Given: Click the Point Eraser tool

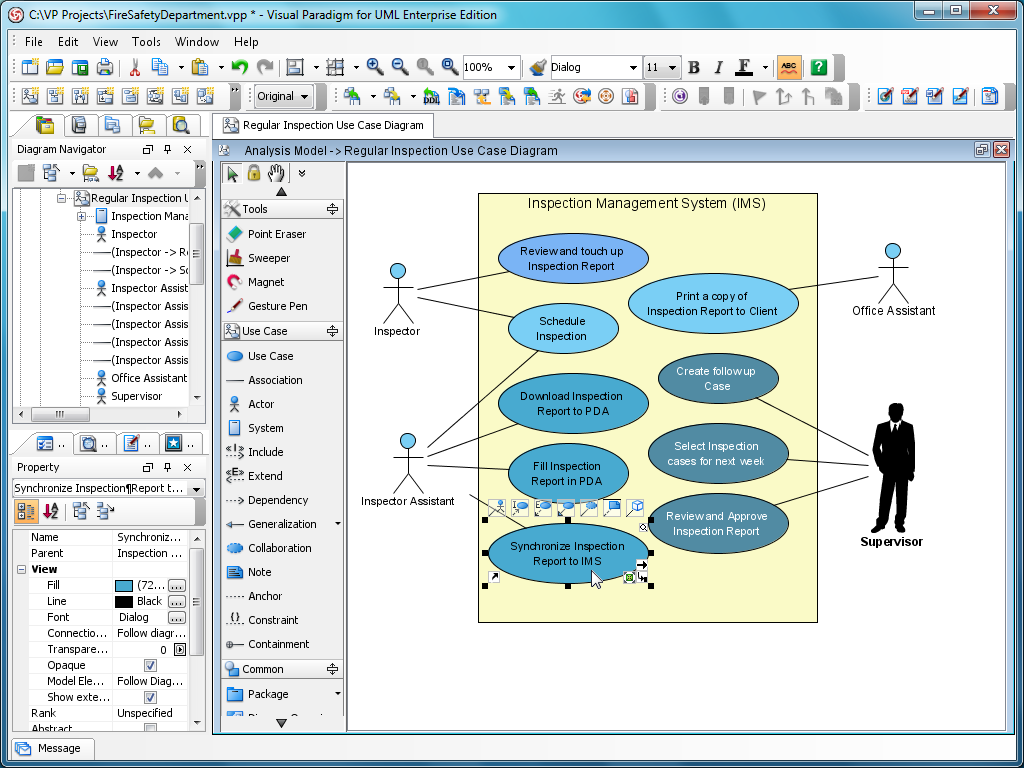Looking at the screenshot, I should pos(269,233).
